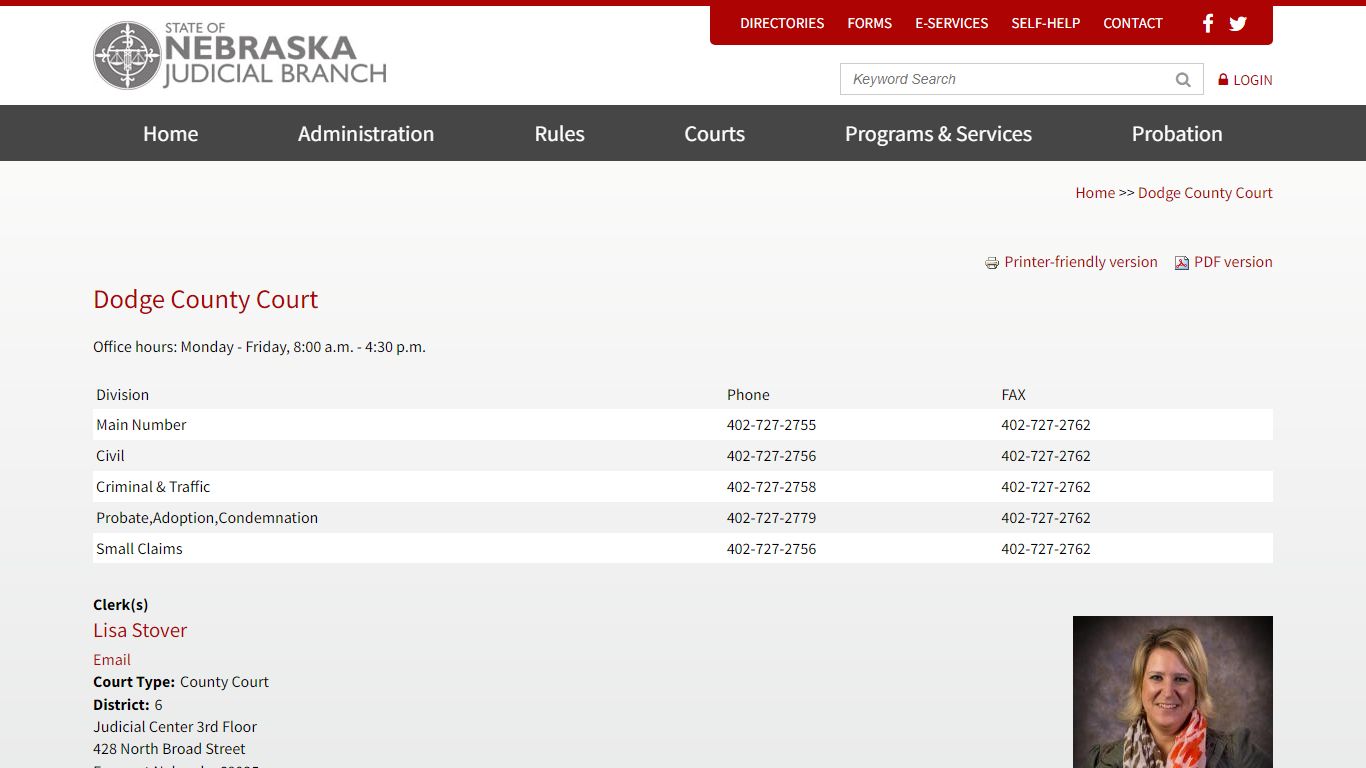Click the Dodge County Court heading
1366x768 pixels.
pos(205,299)
